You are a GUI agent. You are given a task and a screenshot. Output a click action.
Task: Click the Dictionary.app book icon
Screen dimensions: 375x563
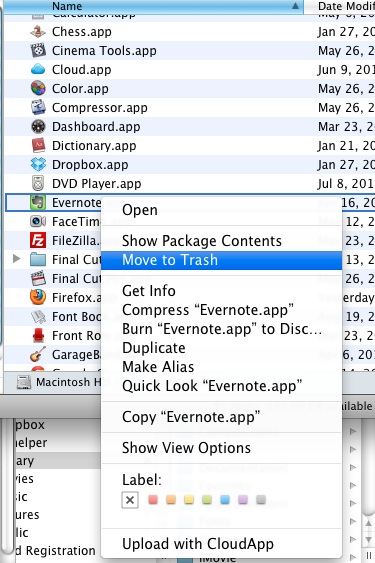coord(38,145)
